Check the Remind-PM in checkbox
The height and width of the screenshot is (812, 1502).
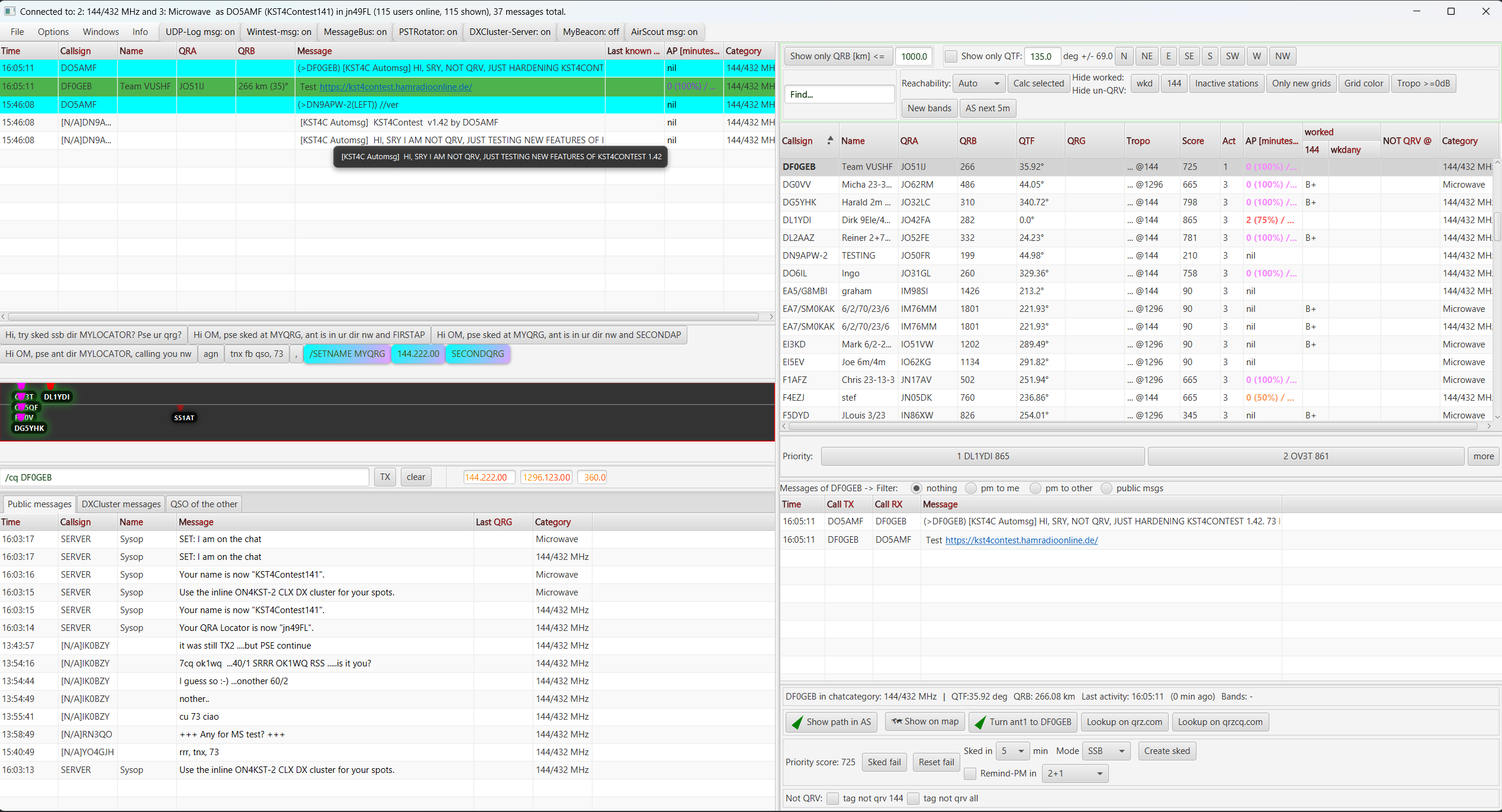[x=970, y=774]
